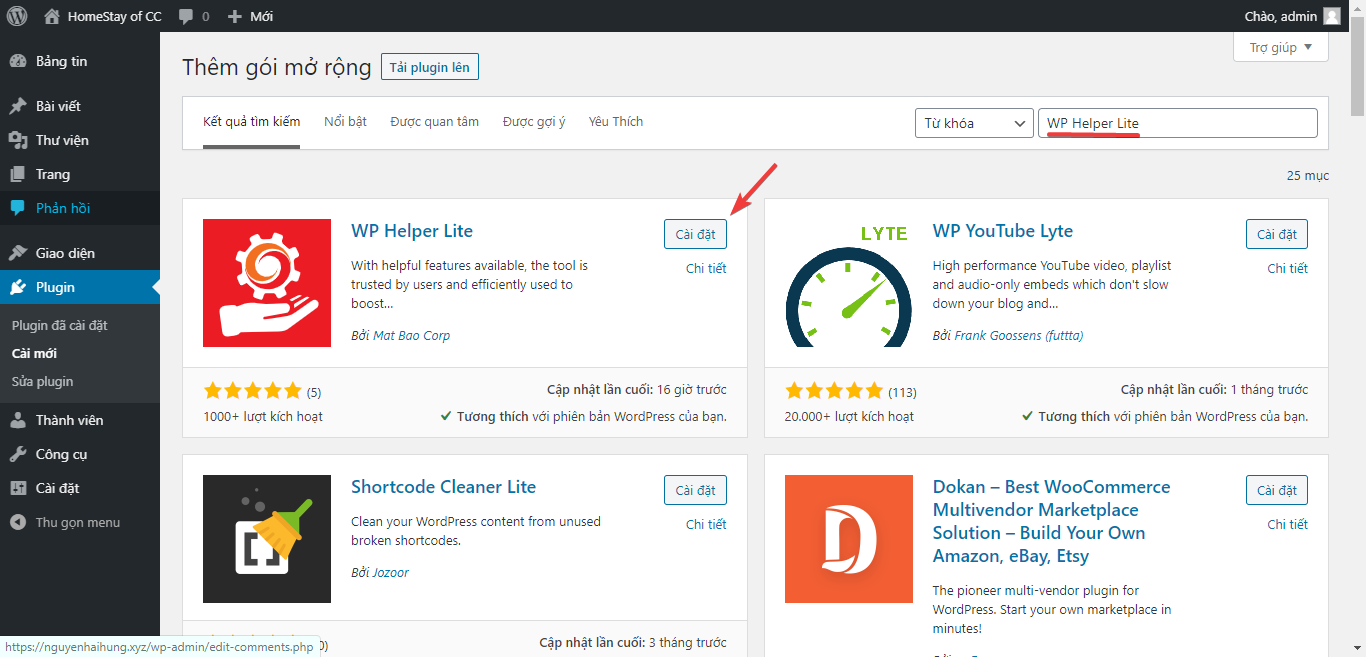Select Cài mới submenu item
The width and height of the screenshot is (1366, 657).
click(x=34, y=353)
